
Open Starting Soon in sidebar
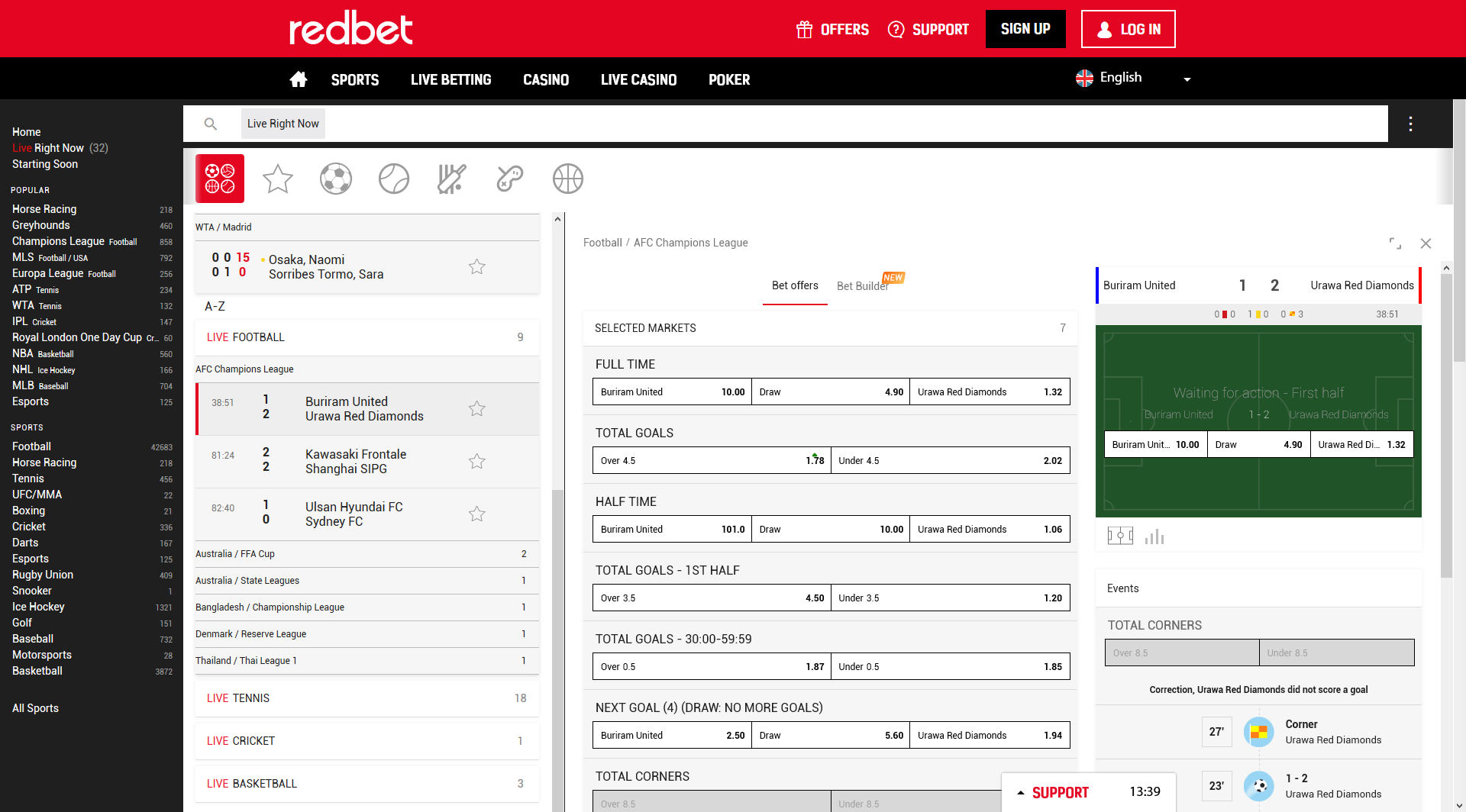pyautogui.click(x=45, y=164)
